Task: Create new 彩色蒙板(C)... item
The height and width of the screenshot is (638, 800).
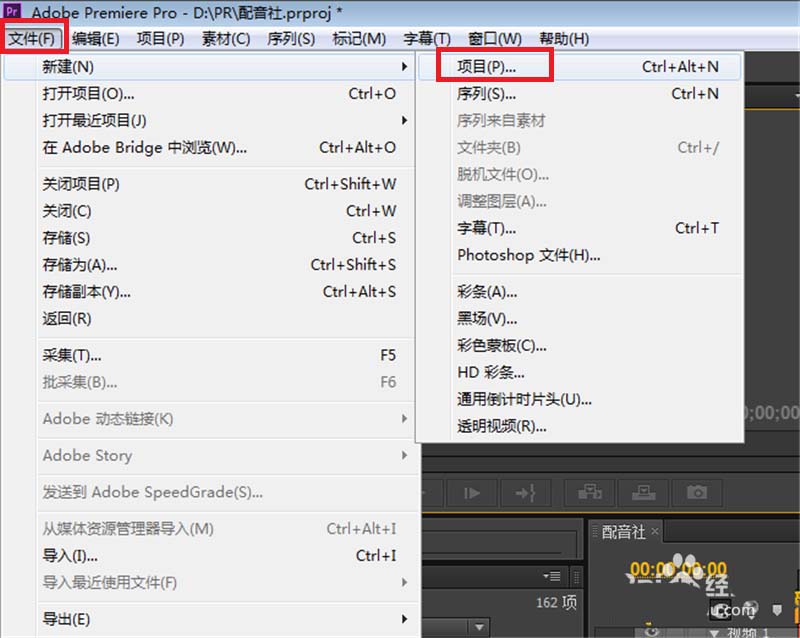Action: 580,346
